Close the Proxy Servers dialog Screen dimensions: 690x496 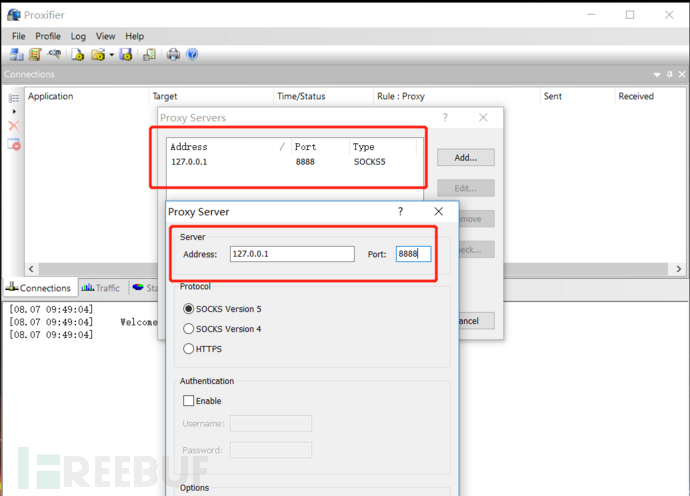click(483, 118)
